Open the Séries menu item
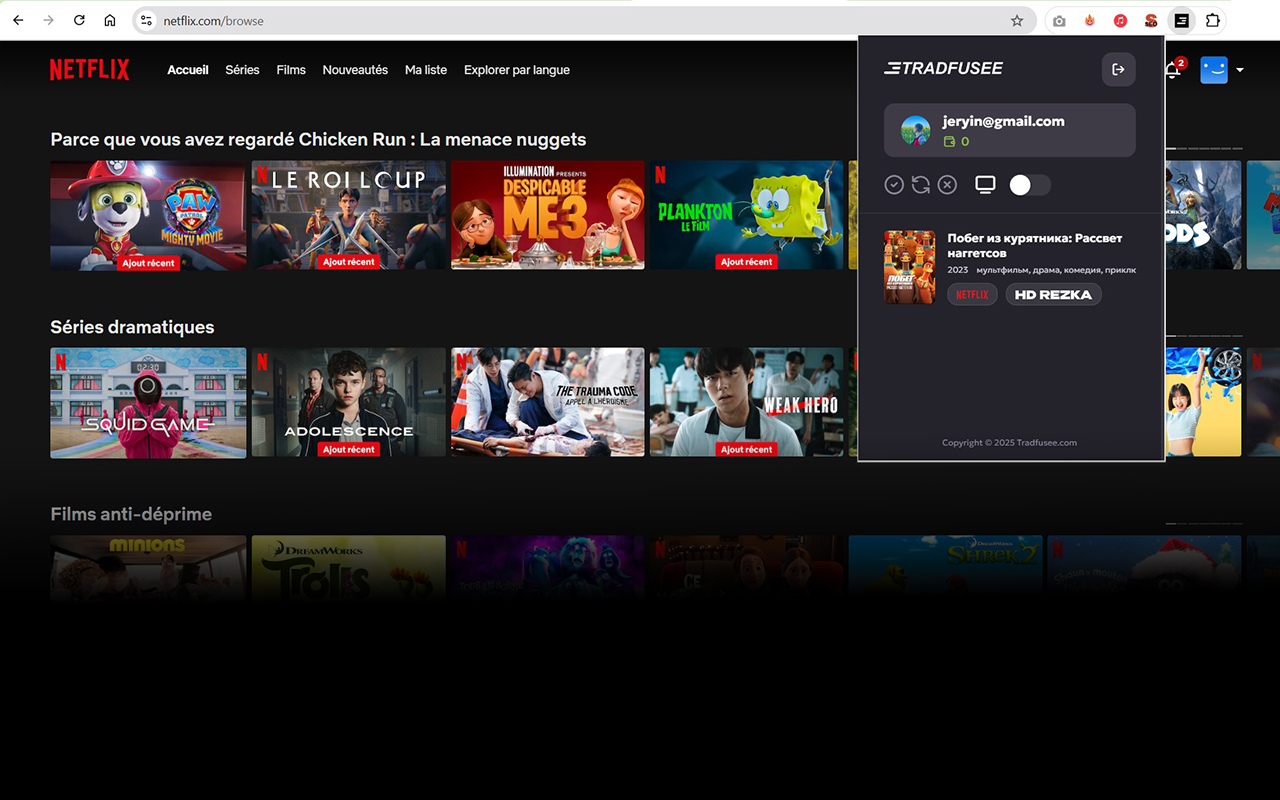The height and width of the screenshot is (800, 1280). tap(242, 70)
